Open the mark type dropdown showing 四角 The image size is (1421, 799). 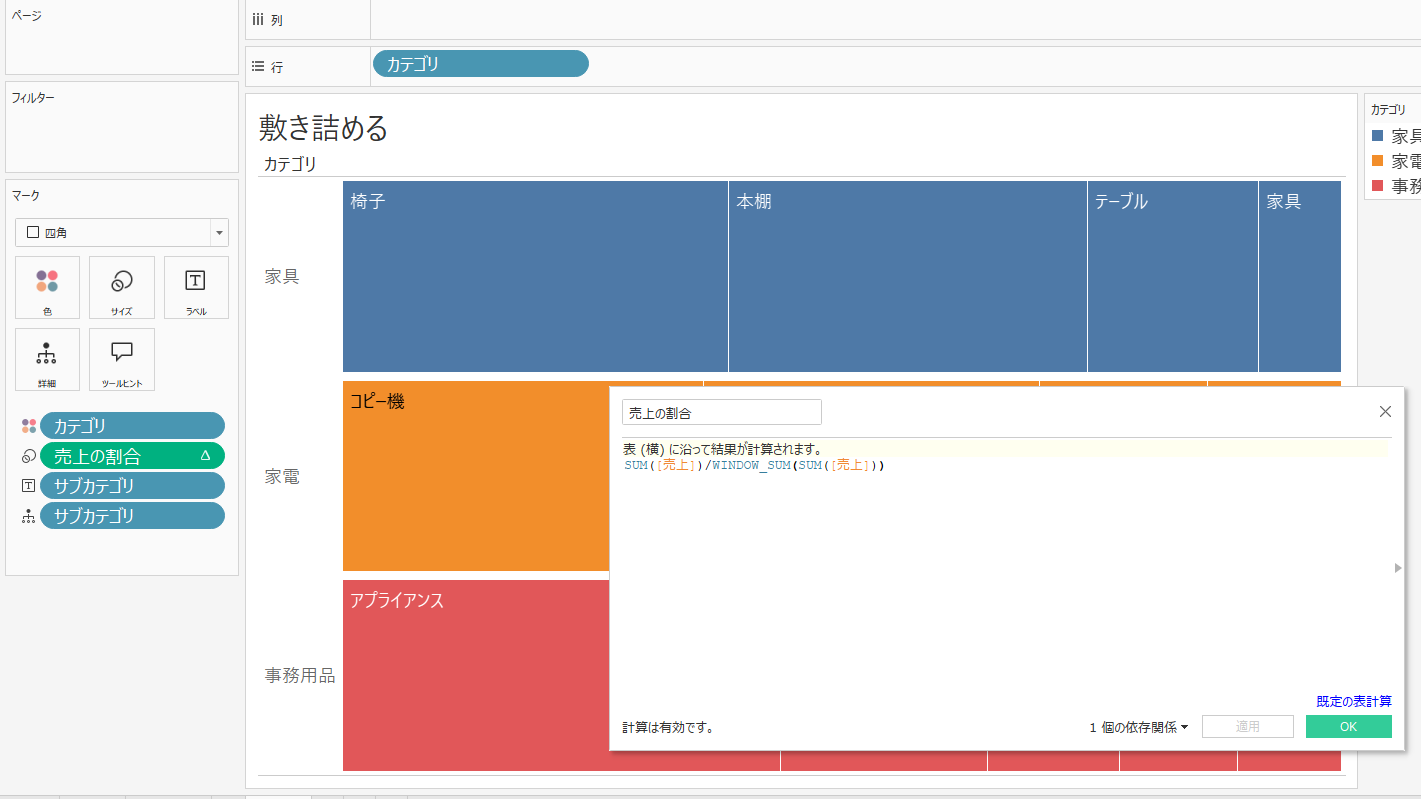122,232
